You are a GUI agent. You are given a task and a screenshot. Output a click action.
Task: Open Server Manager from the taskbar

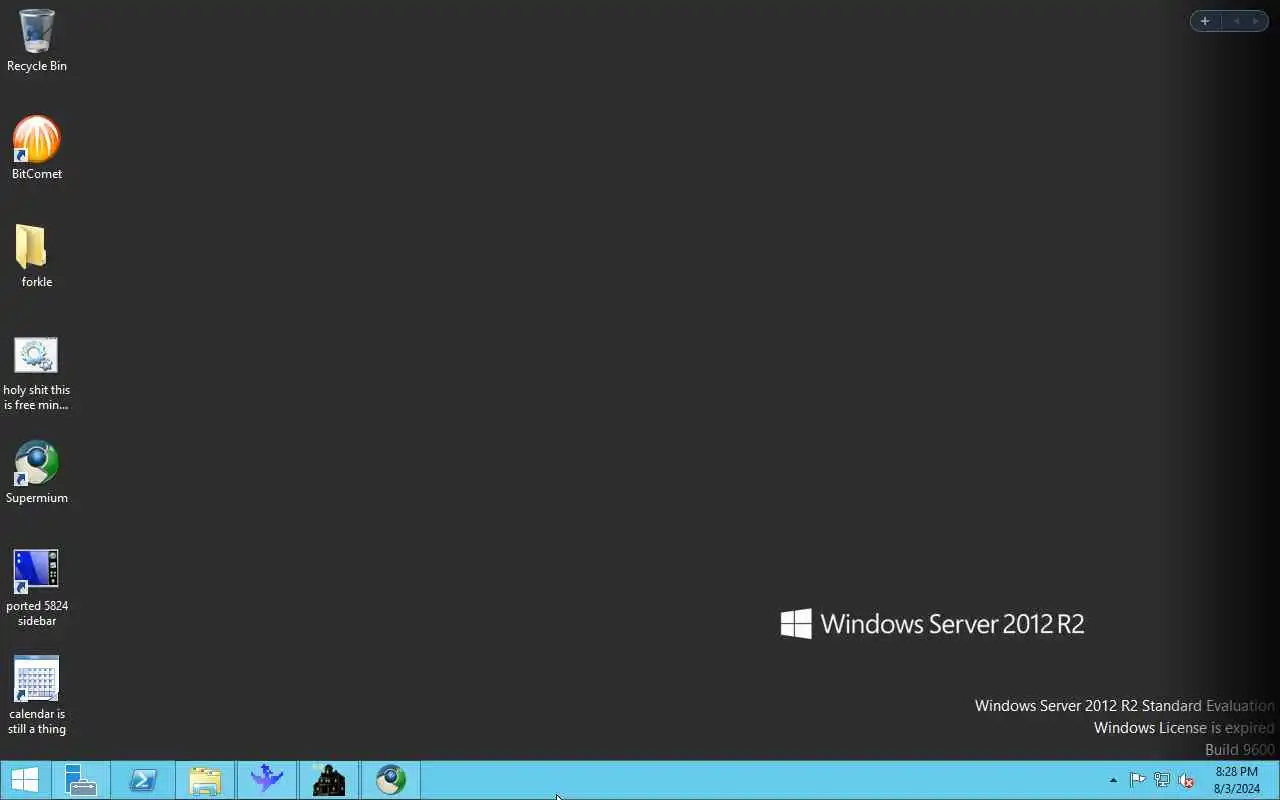click(x=80, y=780)
